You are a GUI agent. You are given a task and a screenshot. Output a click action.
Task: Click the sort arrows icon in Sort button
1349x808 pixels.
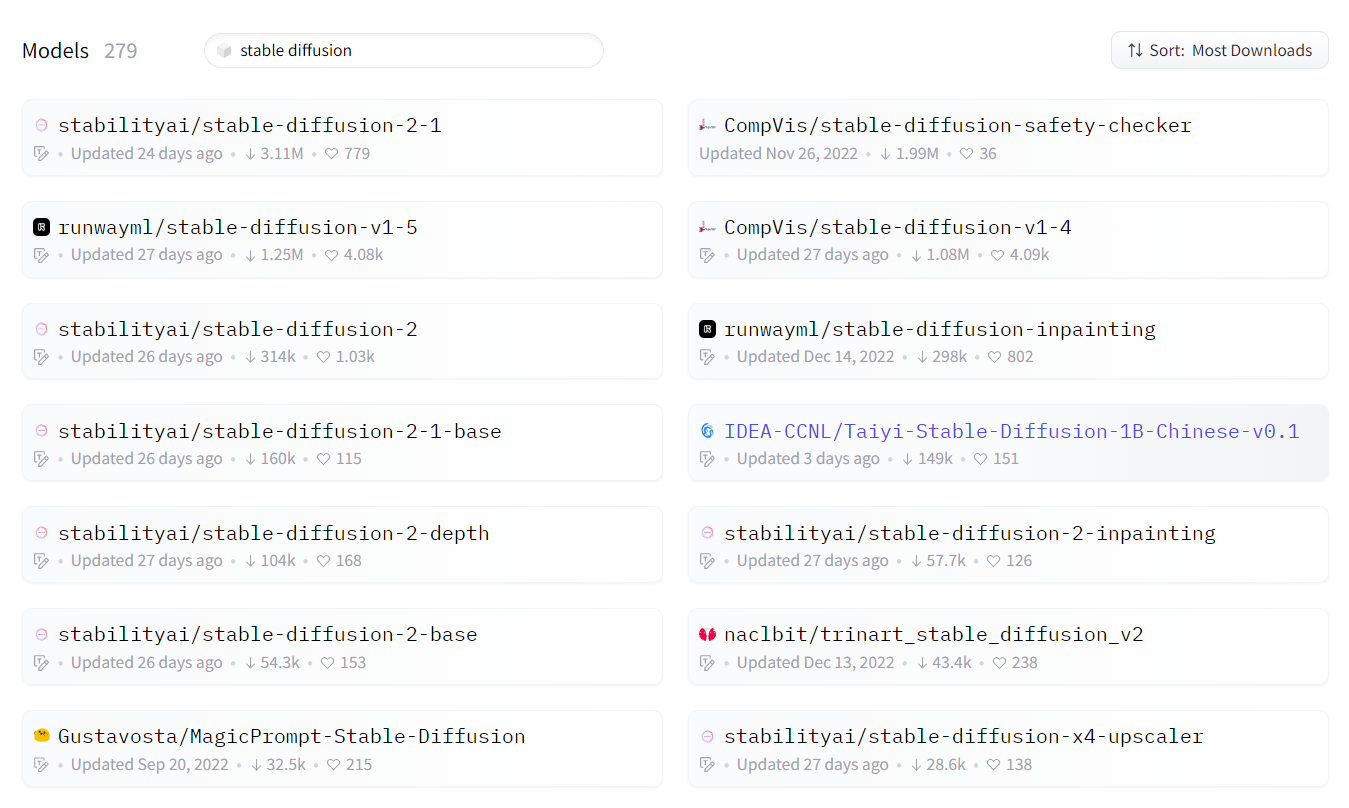tap(1135, 50)
